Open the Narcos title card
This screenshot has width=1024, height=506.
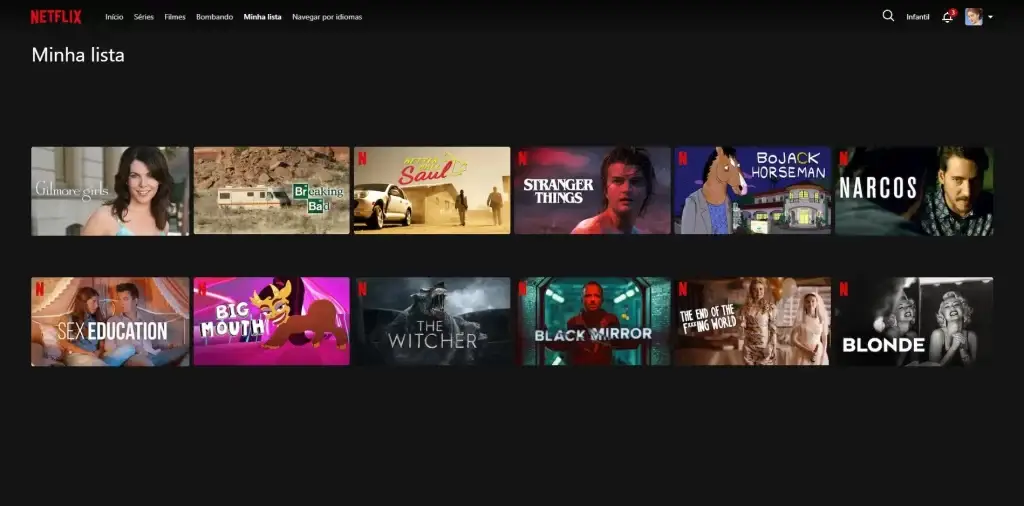914,191
